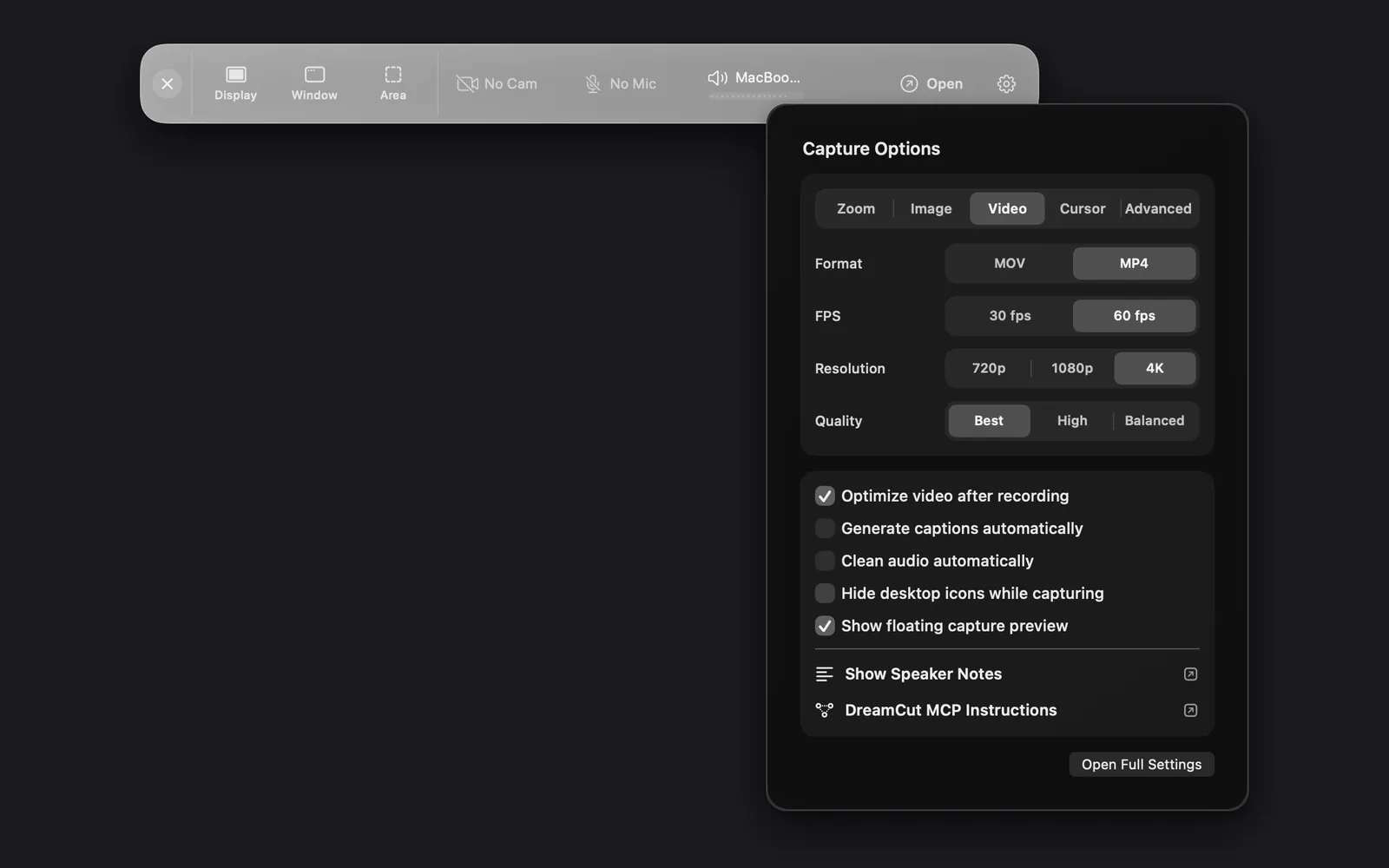Click the No Cam camera icon
This screenshot has height=868, width=1389.
click(467, 83)
